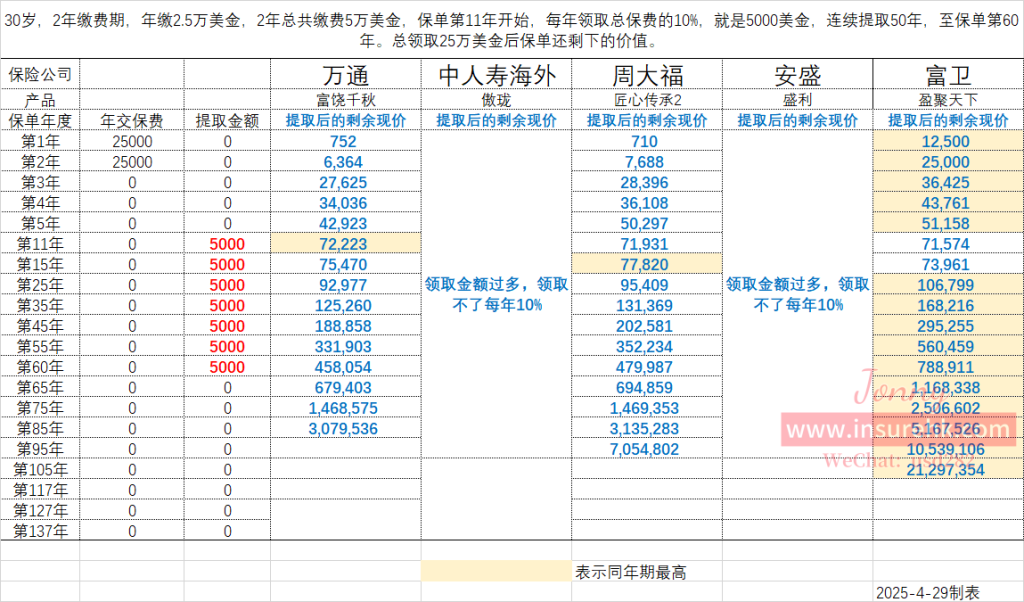The image size is (1024, 602).
Task: Select the 匠心传承2 product cell
Action: click(x=647, y=100)
